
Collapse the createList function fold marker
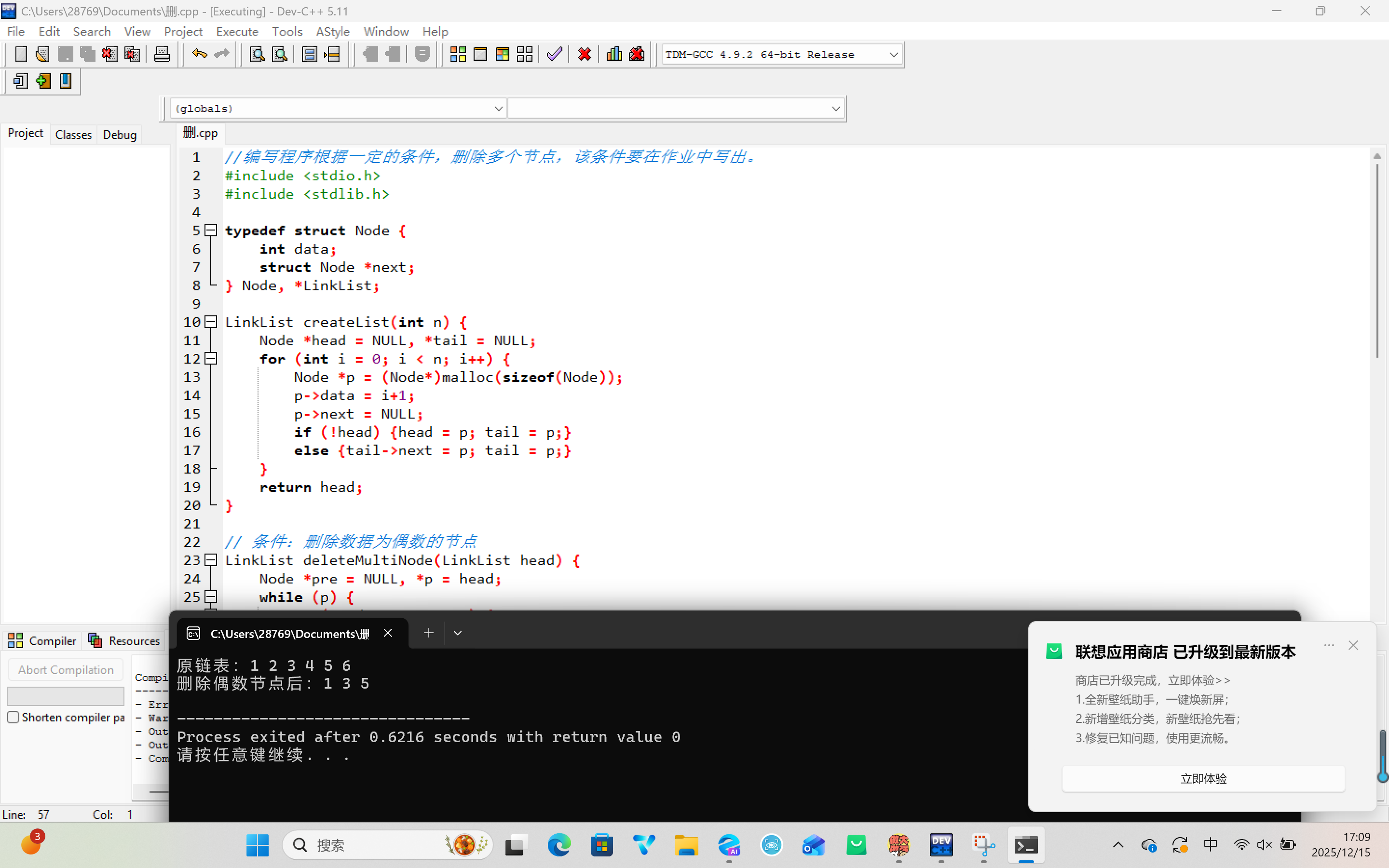click(211, 322)
